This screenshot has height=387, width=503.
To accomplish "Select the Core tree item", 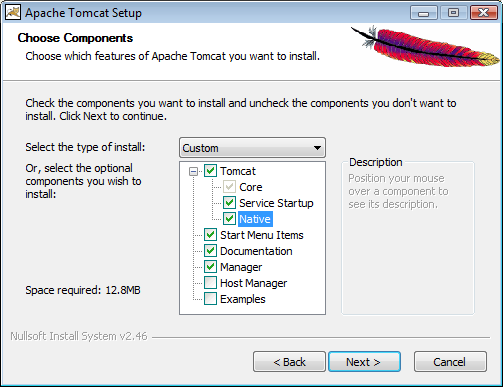I will tap(251, 187).
